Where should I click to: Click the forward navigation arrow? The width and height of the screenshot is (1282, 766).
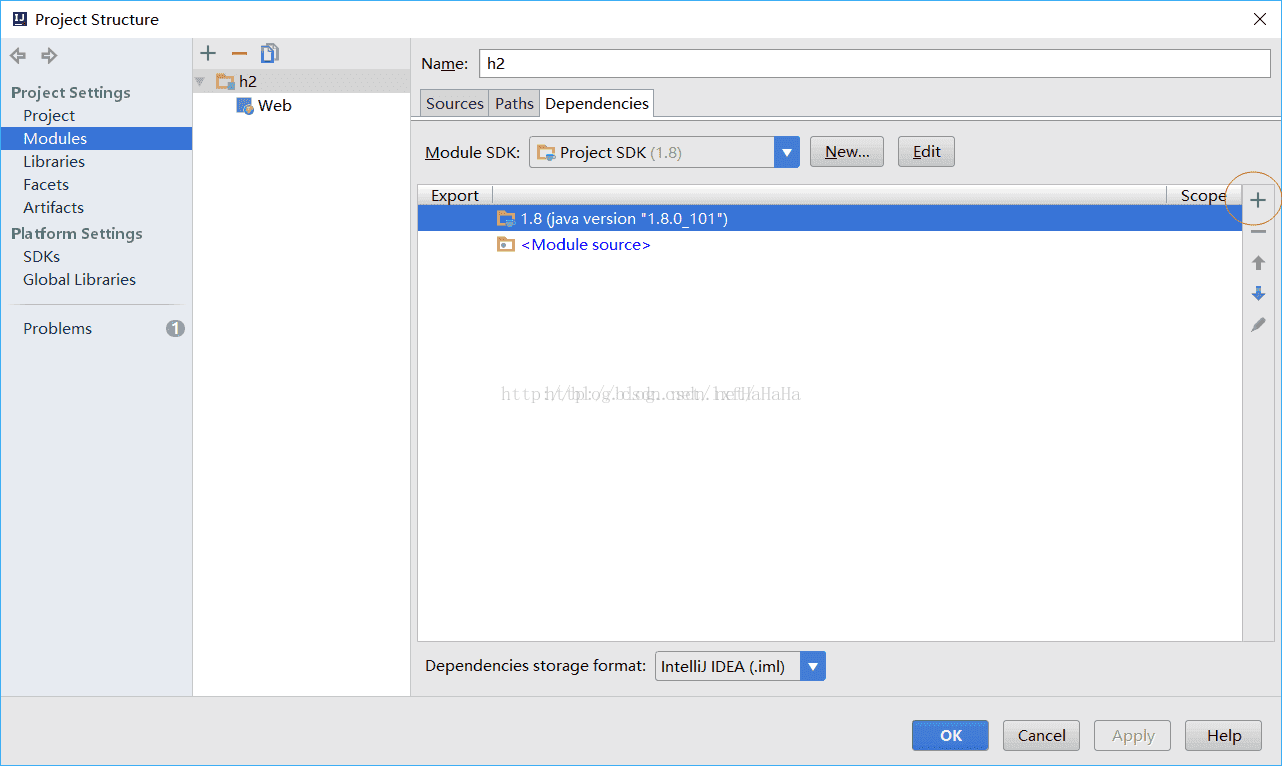click(49, 56)
